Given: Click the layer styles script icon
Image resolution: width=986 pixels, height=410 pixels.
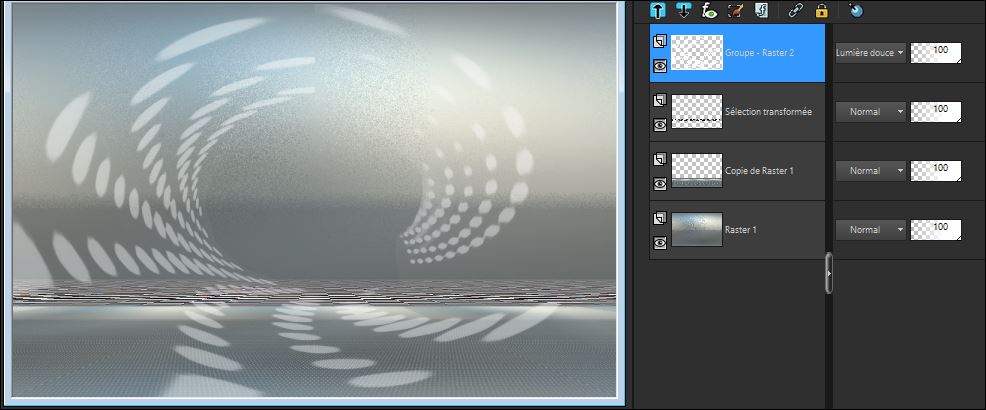Looking at the screenshot, I should (761, 11).
